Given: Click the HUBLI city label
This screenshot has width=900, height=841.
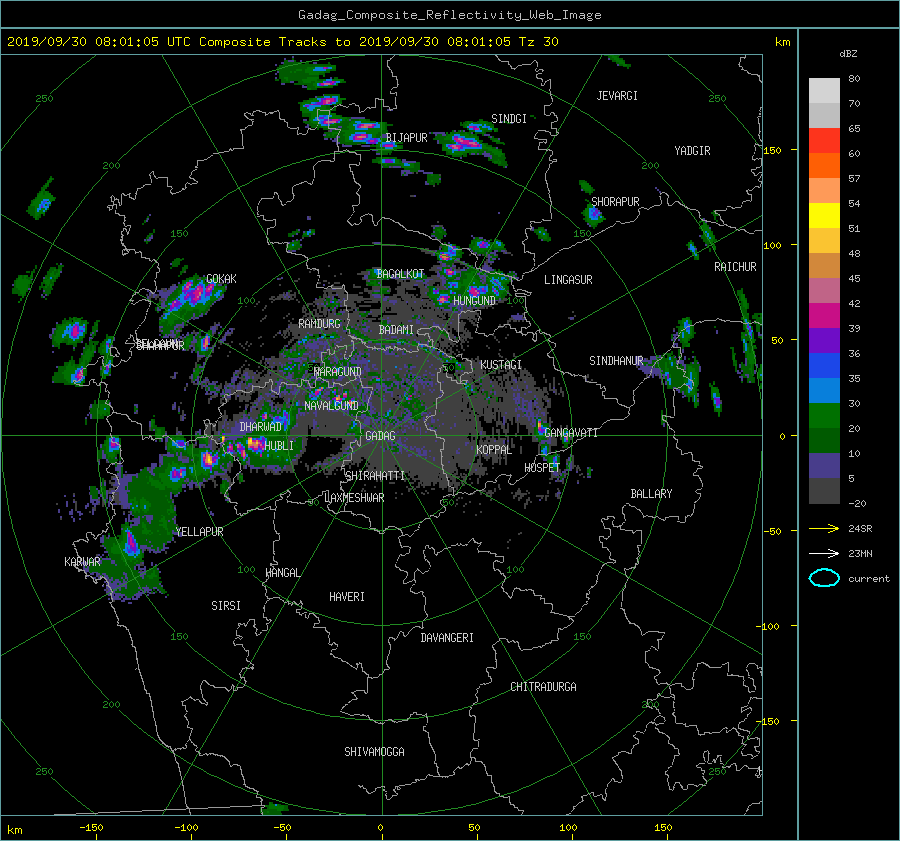Looking at the screenshot, I should [x=279, y=446].
